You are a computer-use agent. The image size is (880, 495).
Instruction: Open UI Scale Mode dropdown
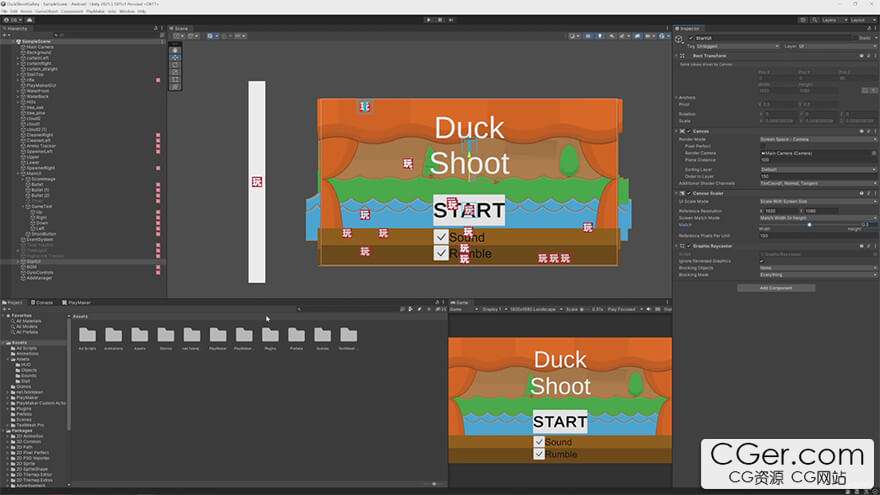(818, 201)
